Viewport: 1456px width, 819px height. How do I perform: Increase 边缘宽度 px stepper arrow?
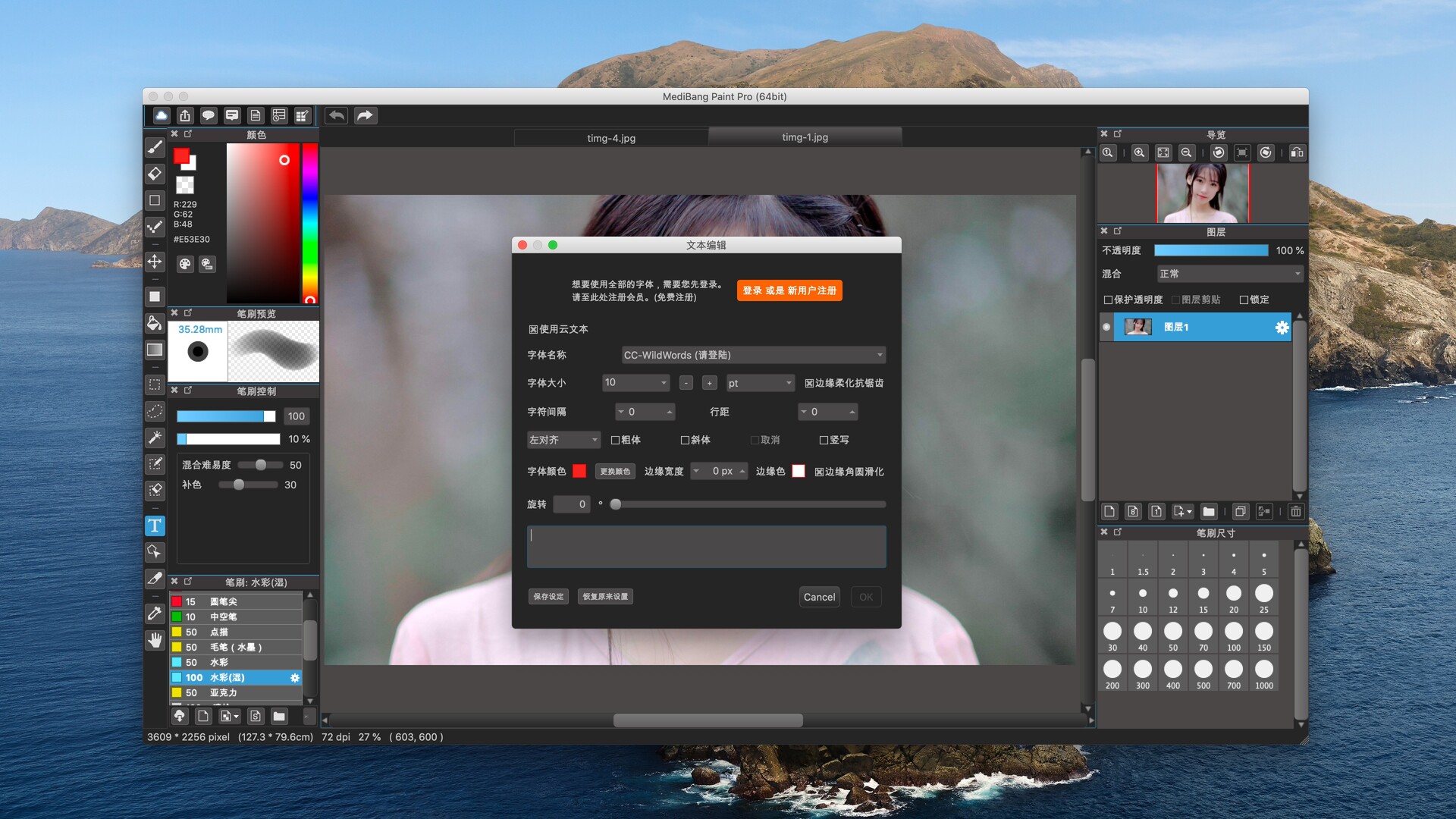coord(742,472)
